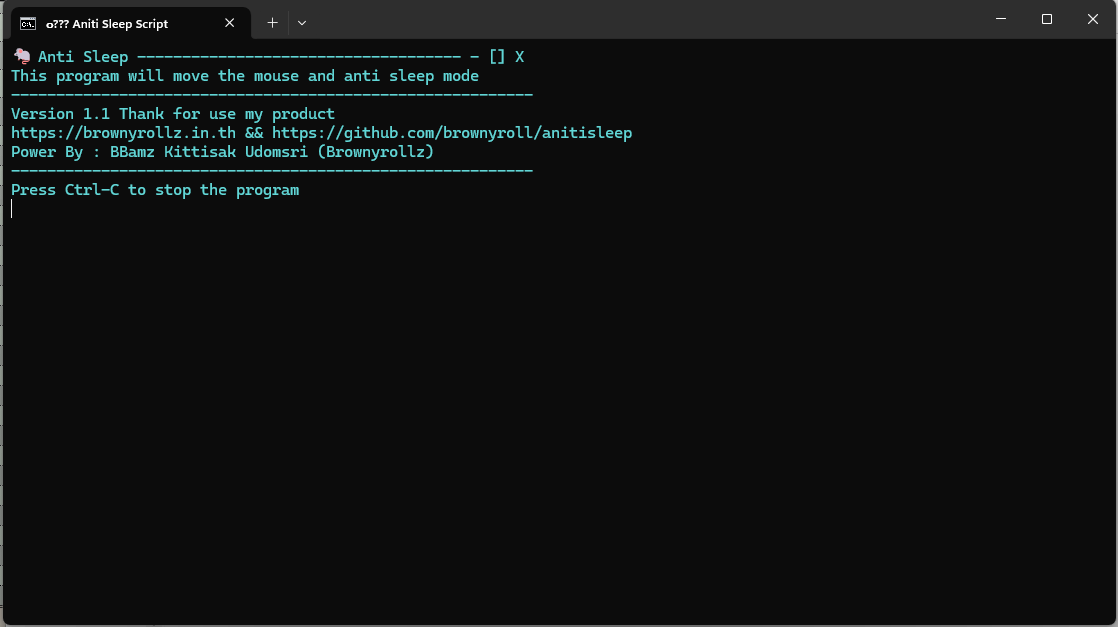Image resolution: width=1118 pixels, height=627 pixels.
Task: Close the terminal window
Action: pos(1092,19)
